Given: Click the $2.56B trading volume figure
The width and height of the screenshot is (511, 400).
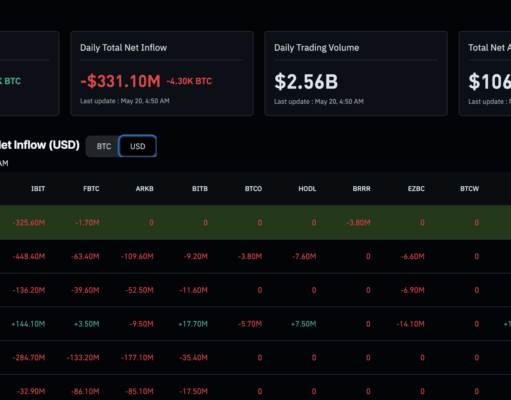Looking at the screenshot, I should pos(306,82).
